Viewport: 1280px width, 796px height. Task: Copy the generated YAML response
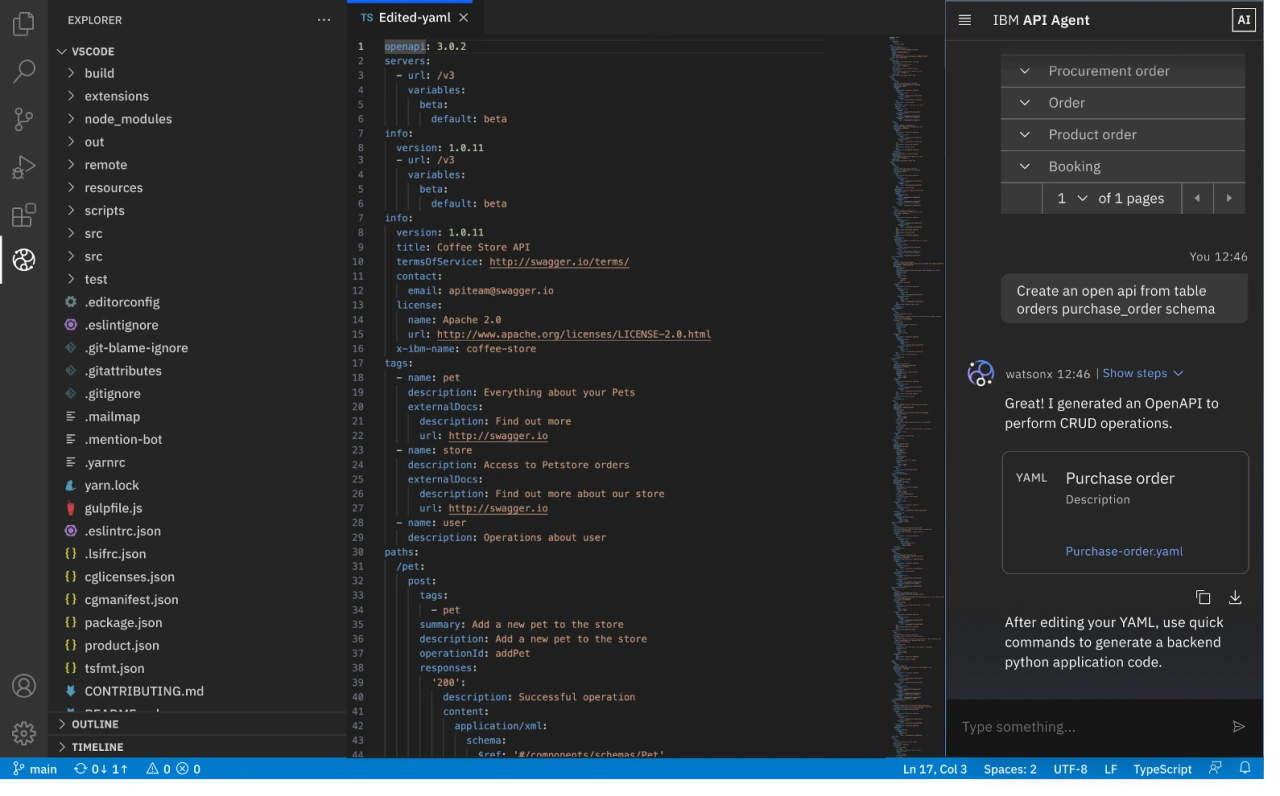1203,598
